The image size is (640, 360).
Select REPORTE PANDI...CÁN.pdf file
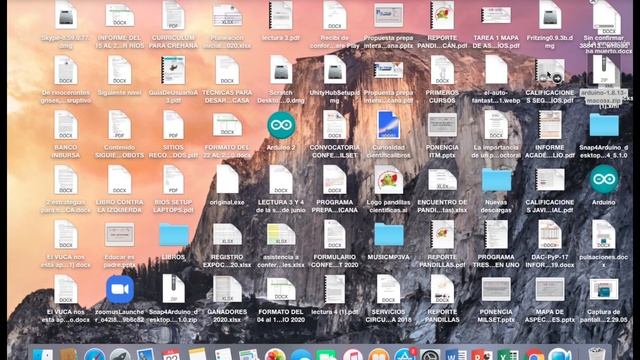pos(442,15)
